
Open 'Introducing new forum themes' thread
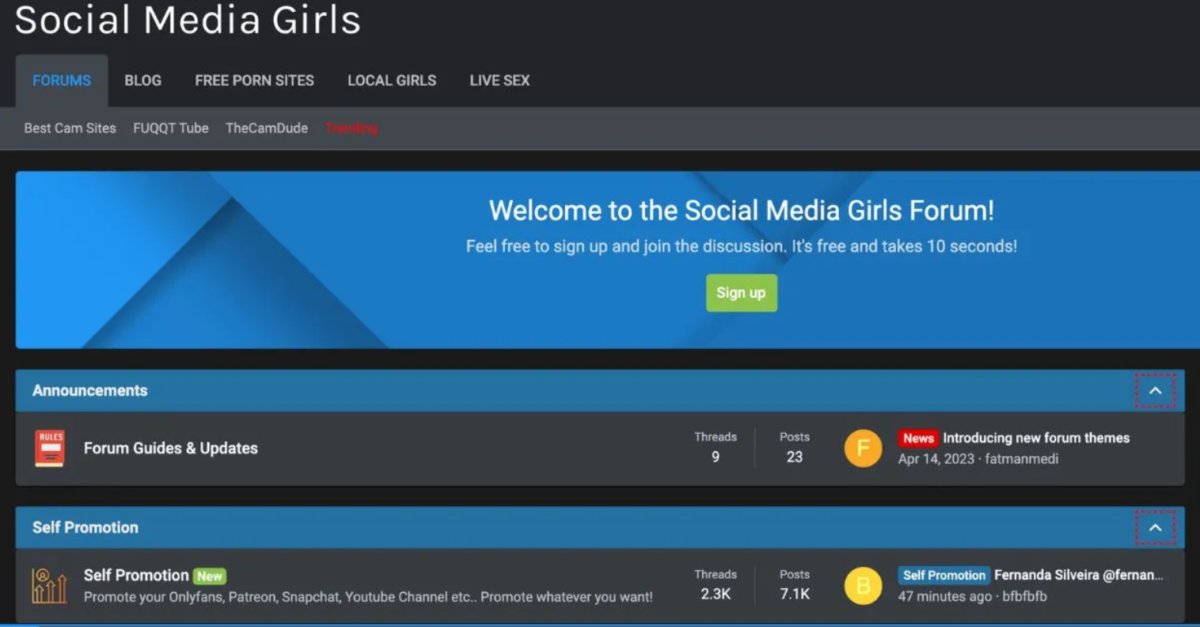(1036, 438)
